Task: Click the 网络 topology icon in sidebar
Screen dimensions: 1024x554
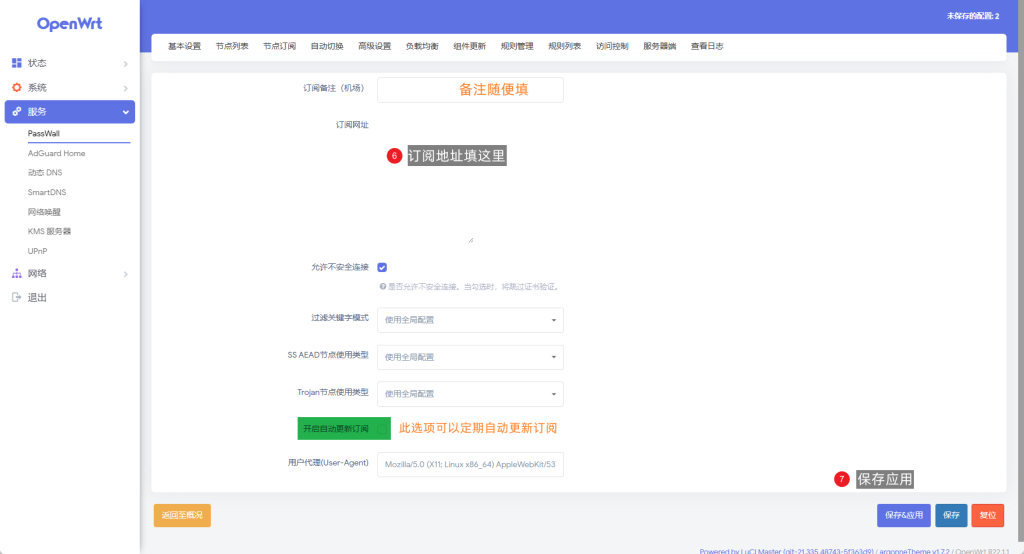Action: click(17, 273)
